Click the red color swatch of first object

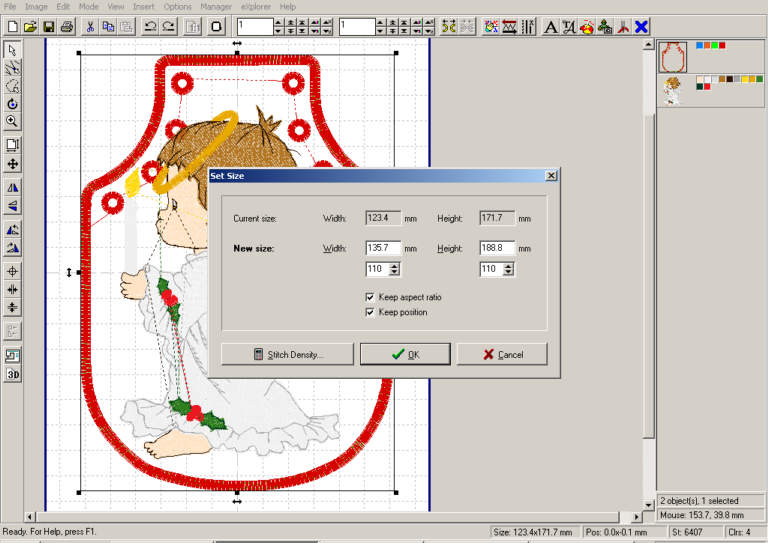click(721, 45)
